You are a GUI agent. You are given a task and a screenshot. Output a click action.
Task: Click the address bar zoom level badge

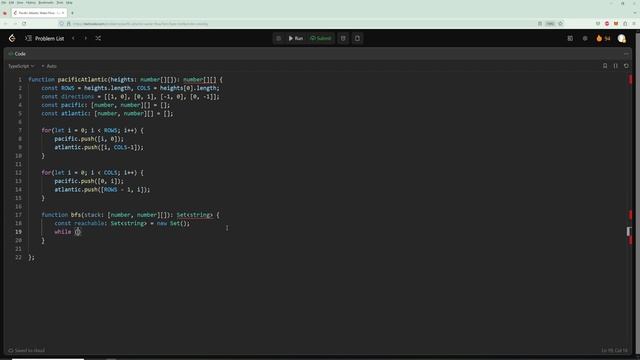coord(550,24)
